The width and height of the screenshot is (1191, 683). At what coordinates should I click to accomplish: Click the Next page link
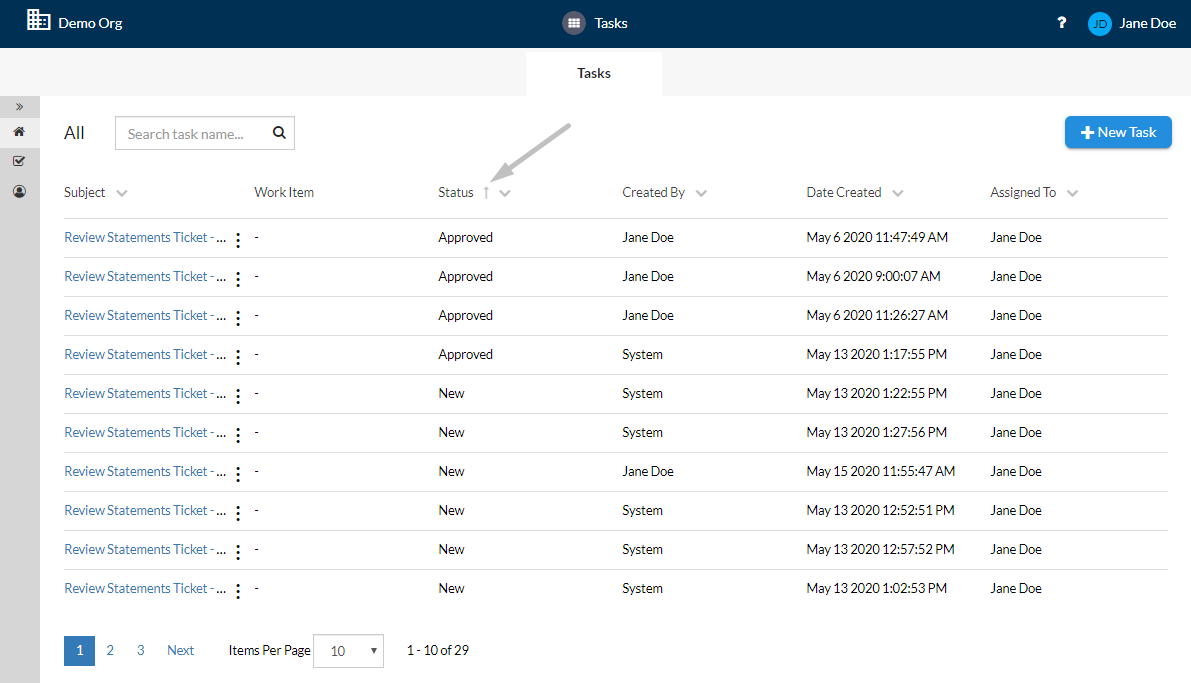point(180,650)
